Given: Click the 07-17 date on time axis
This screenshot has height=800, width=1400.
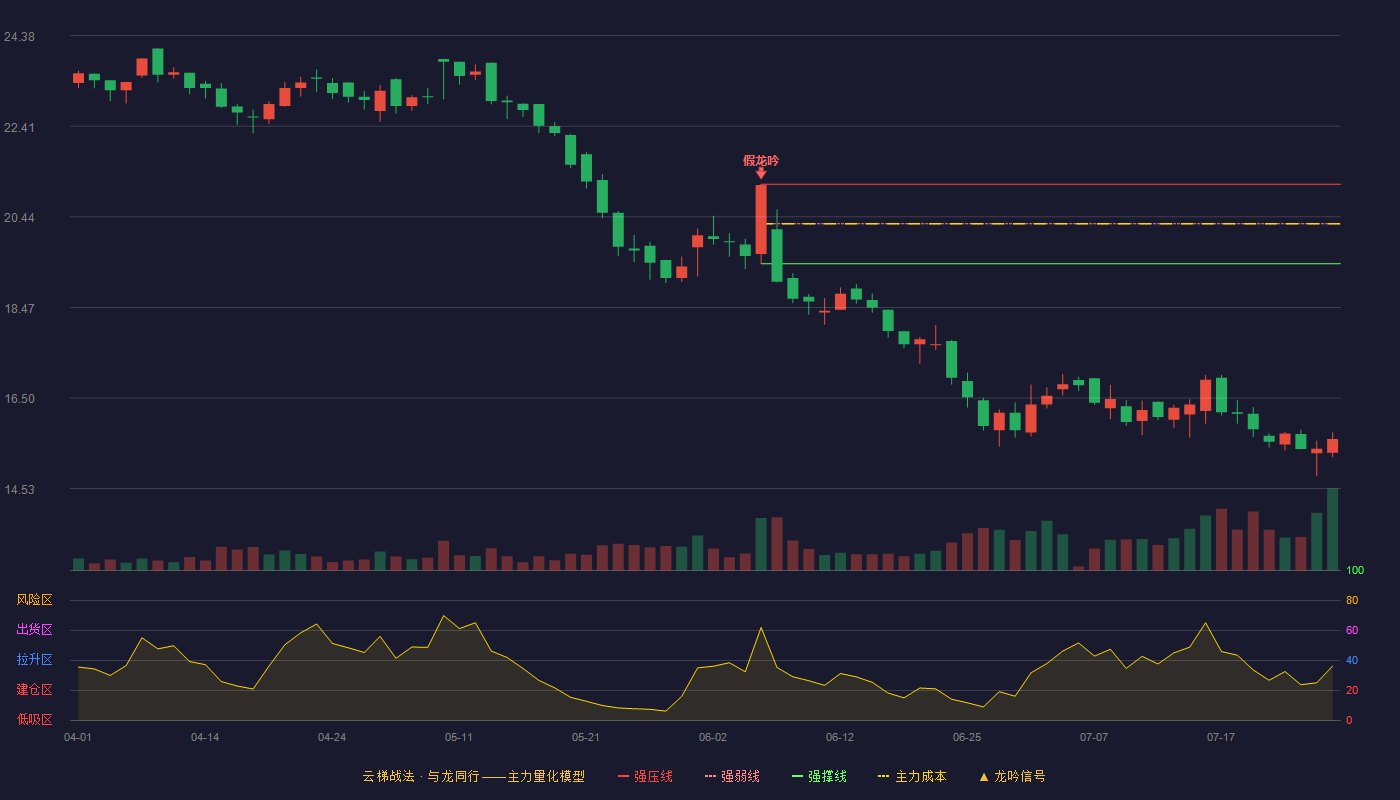Looking at the screenshot, I should click(x=1221, y=737).
